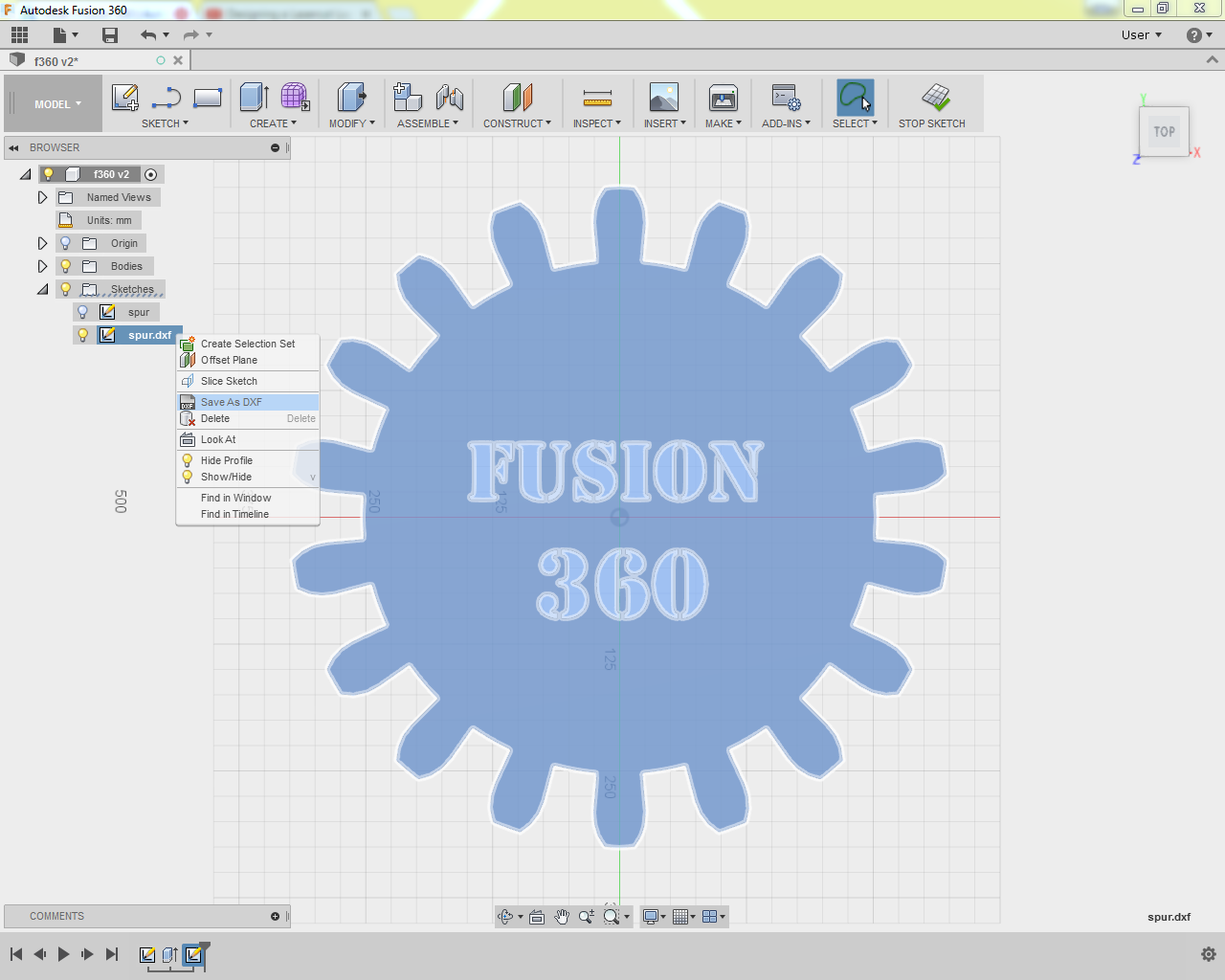Click the Save disk icon
1225x980 pixels.
coord(110,35)
